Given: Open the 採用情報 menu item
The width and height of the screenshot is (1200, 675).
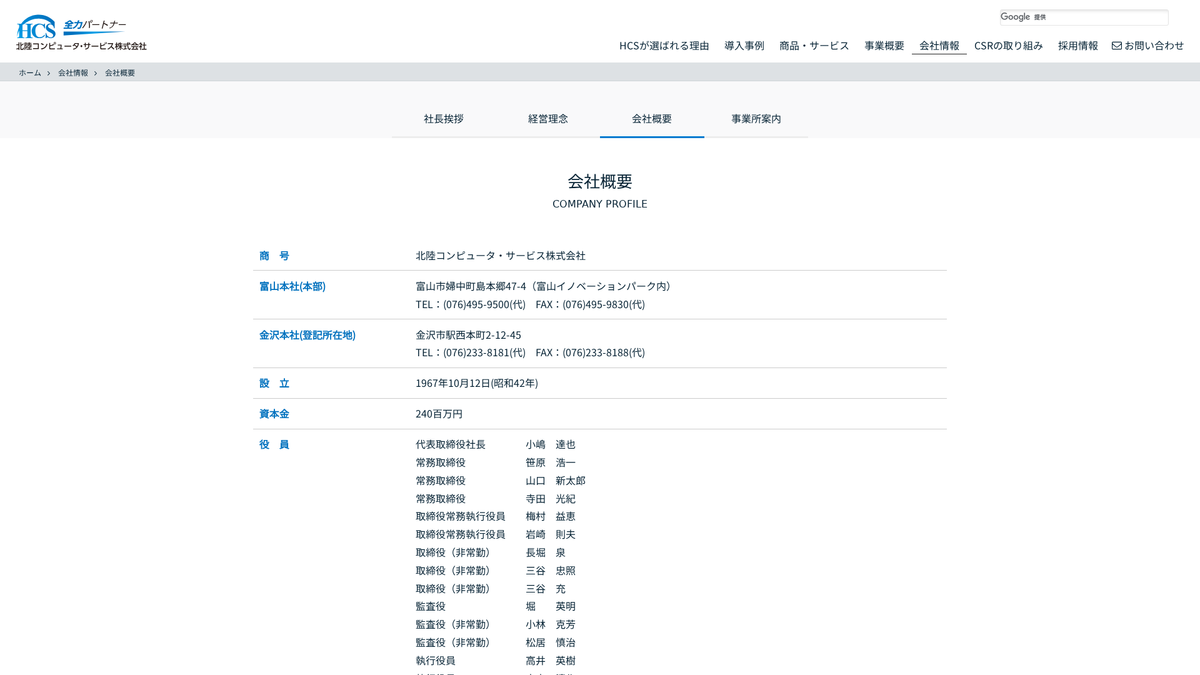Looking at the screenshot, I should [1078, 46].
